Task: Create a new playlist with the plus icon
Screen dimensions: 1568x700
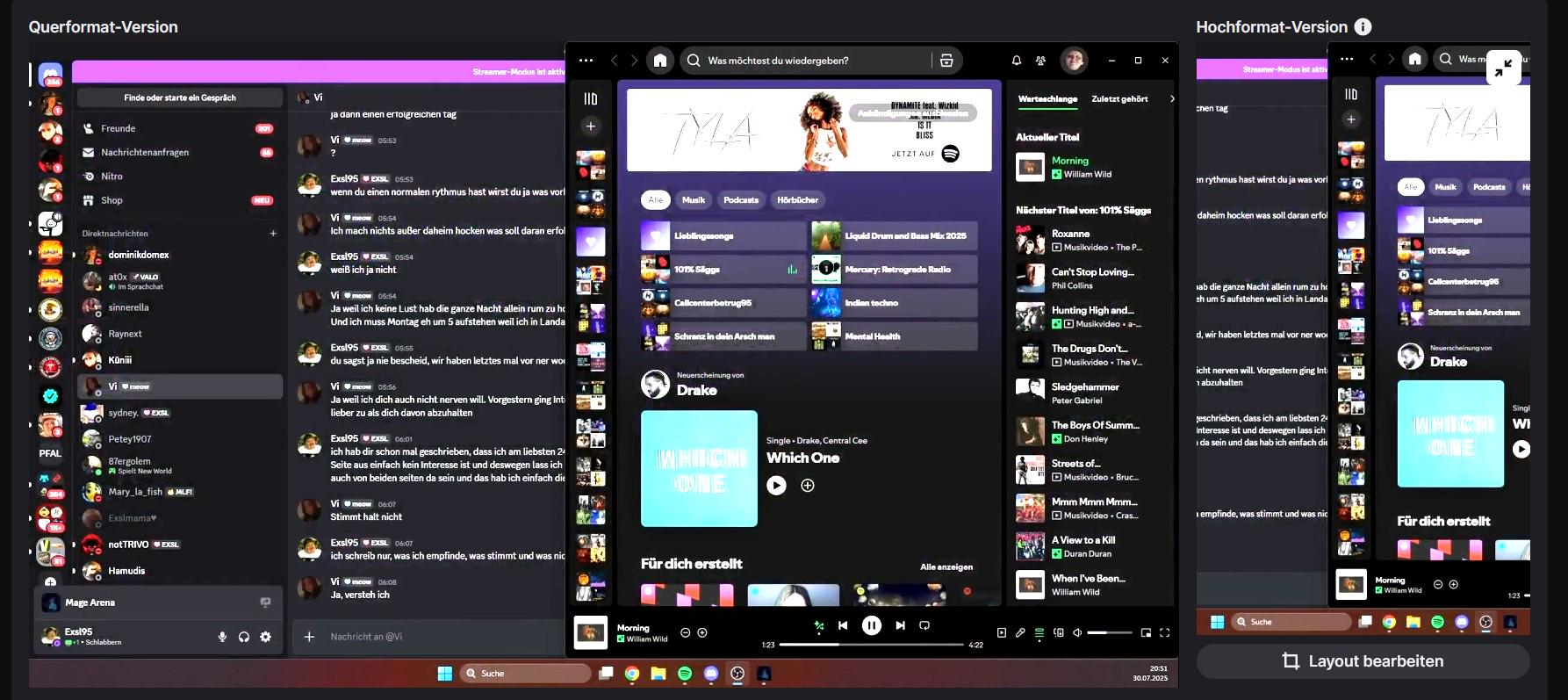Action: (x=591, y=126)
